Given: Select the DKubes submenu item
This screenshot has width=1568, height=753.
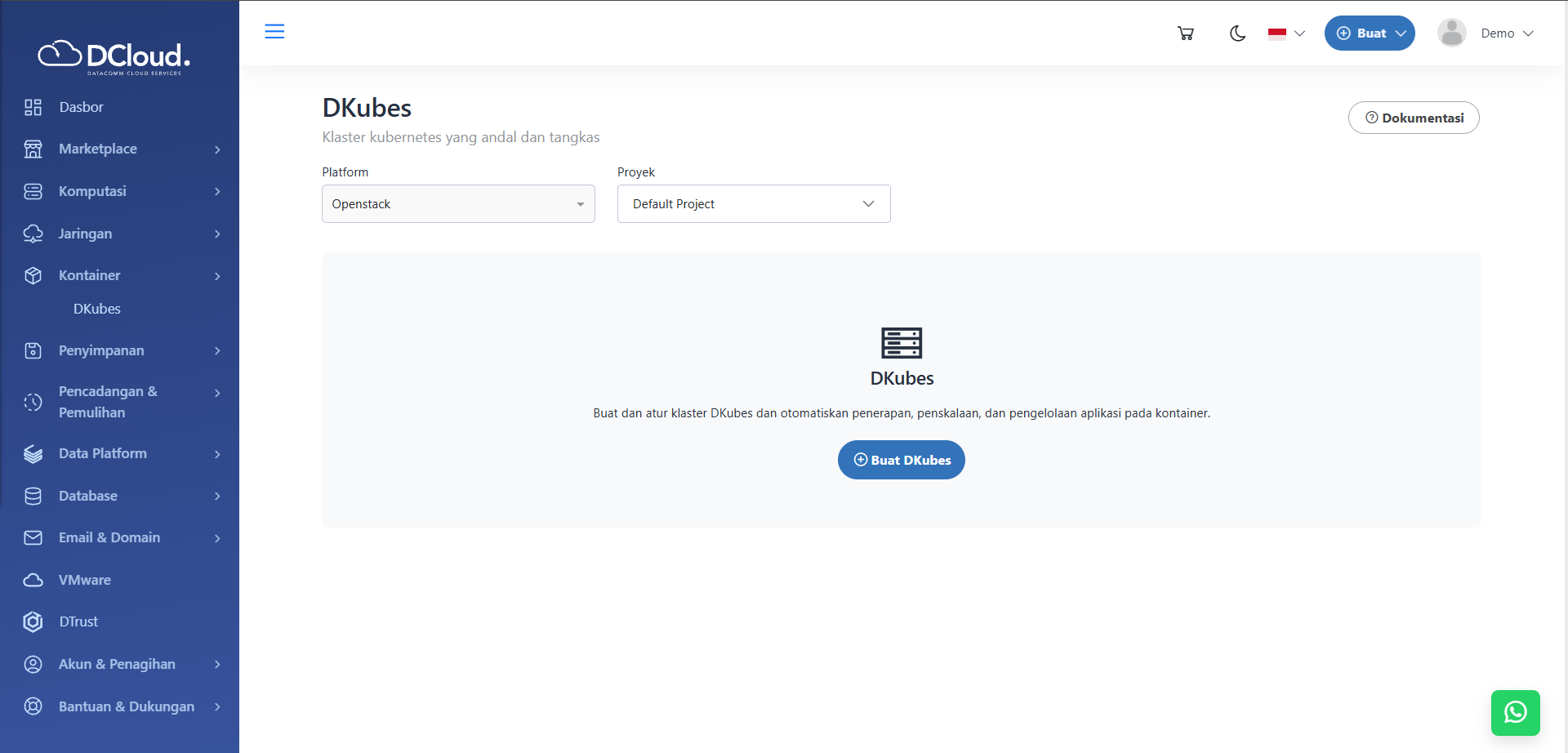Looking at the screenshot, I should [x=97, y=309].
